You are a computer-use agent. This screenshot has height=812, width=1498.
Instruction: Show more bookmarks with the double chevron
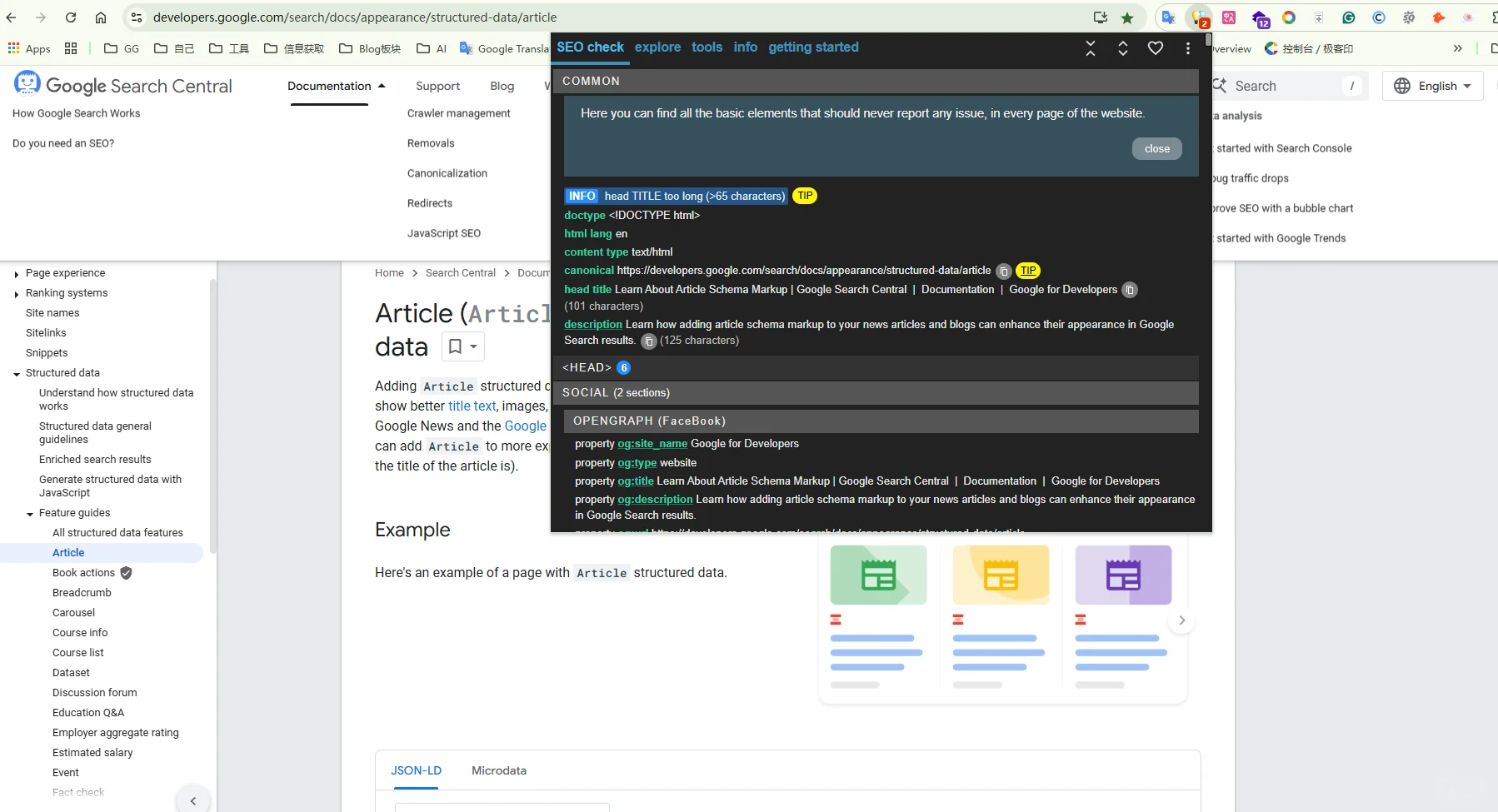pos(1457,48)
